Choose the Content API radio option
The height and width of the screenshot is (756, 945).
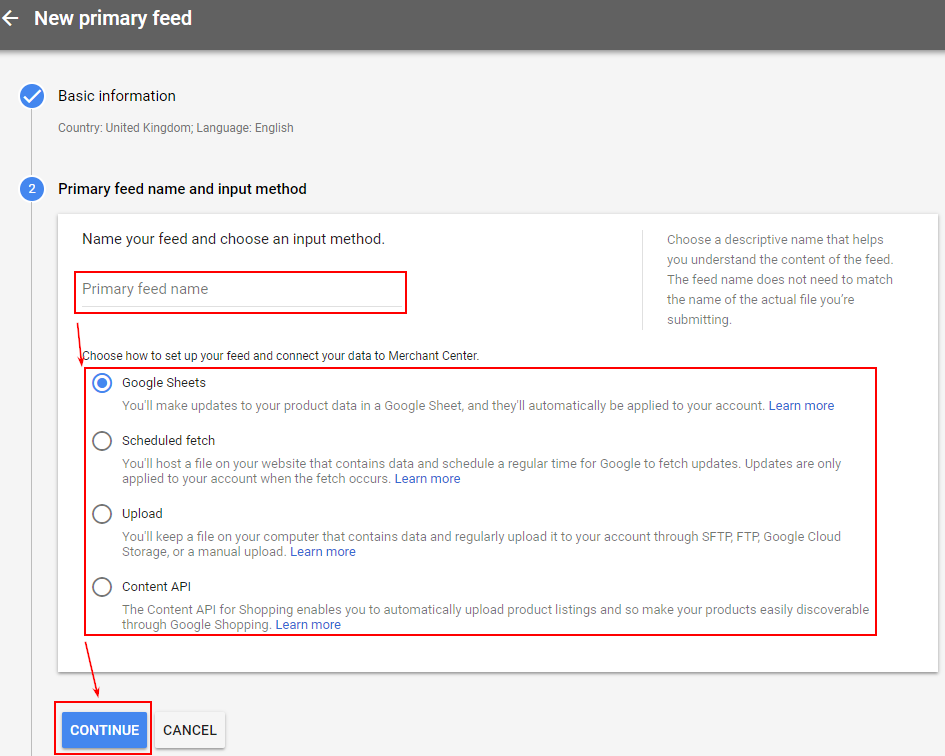pyautogui.click(x=102, y=587)
